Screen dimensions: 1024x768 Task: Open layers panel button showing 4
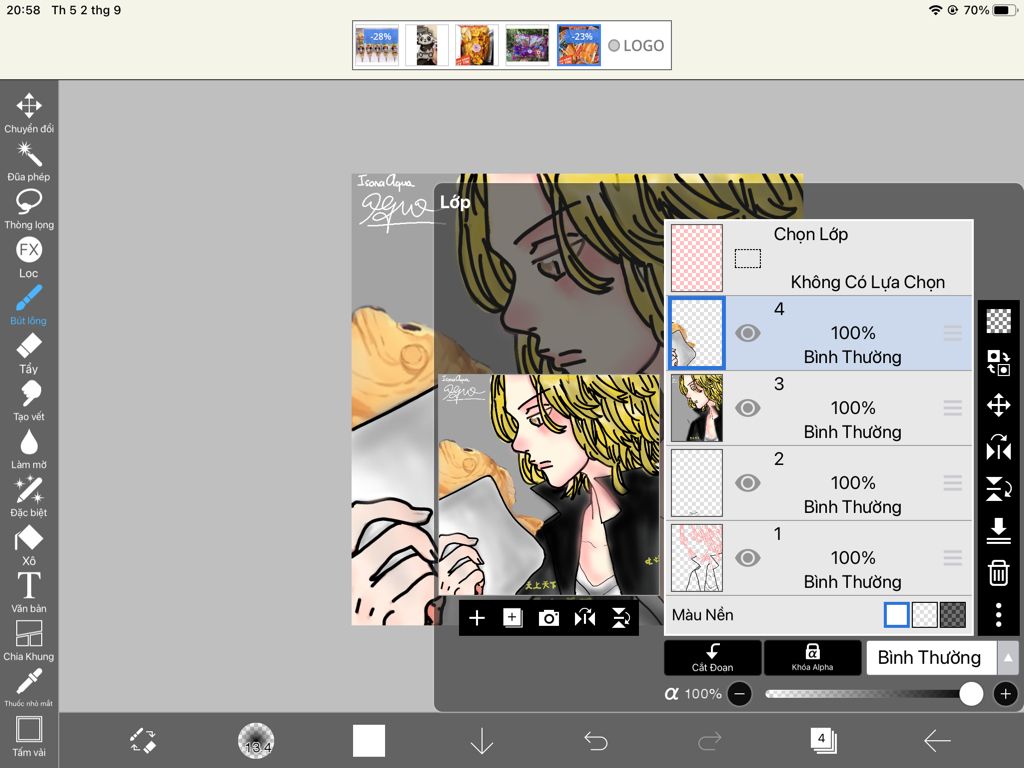point(823,741)
